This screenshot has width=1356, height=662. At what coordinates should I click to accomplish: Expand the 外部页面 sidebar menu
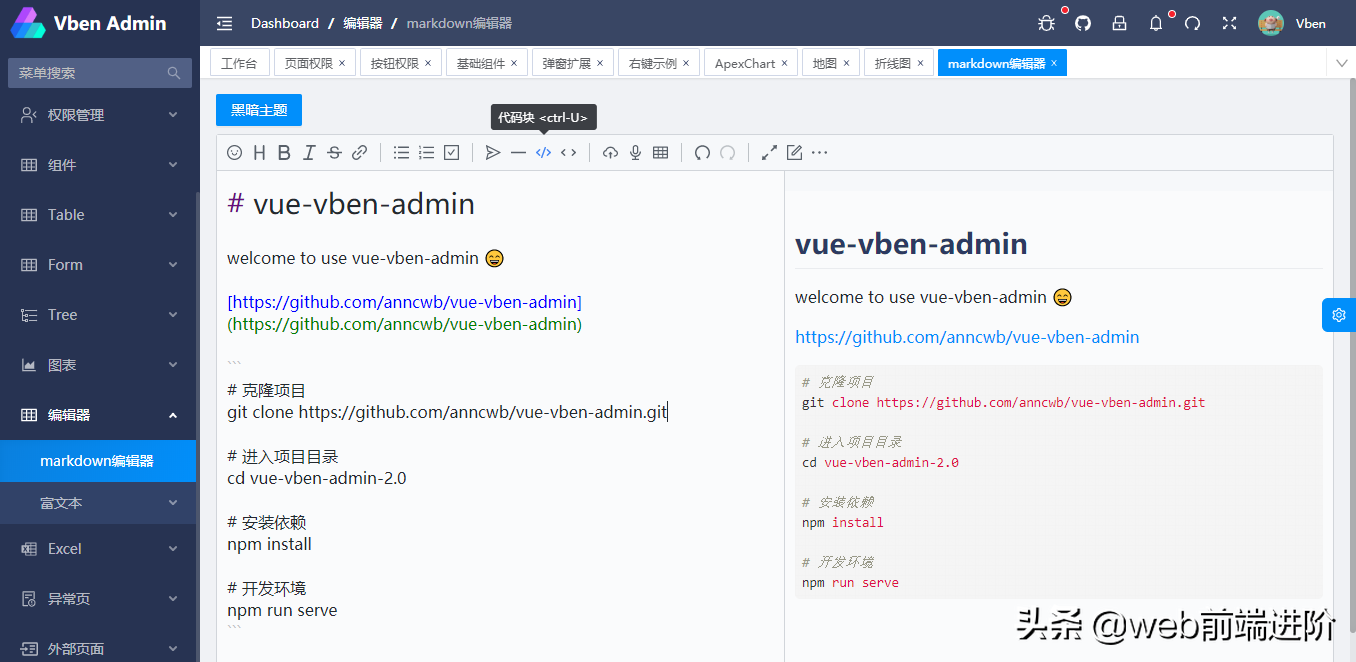pyautogui.click(x=98, y=649)
